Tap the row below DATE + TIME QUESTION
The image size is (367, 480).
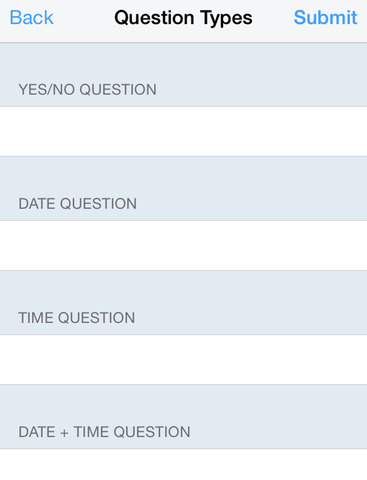183,465
